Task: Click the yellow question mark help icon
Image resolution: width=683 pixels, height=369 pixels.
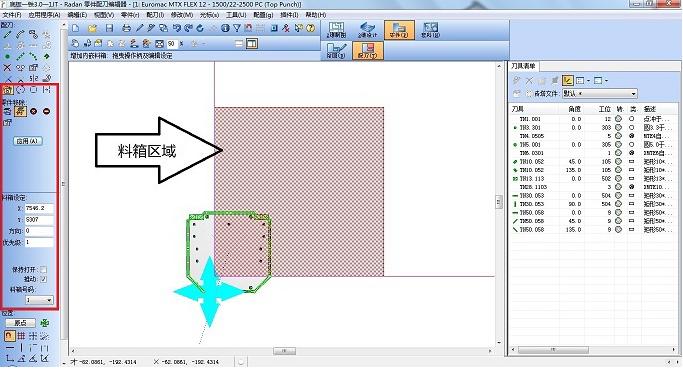Action: coord(310,28)
